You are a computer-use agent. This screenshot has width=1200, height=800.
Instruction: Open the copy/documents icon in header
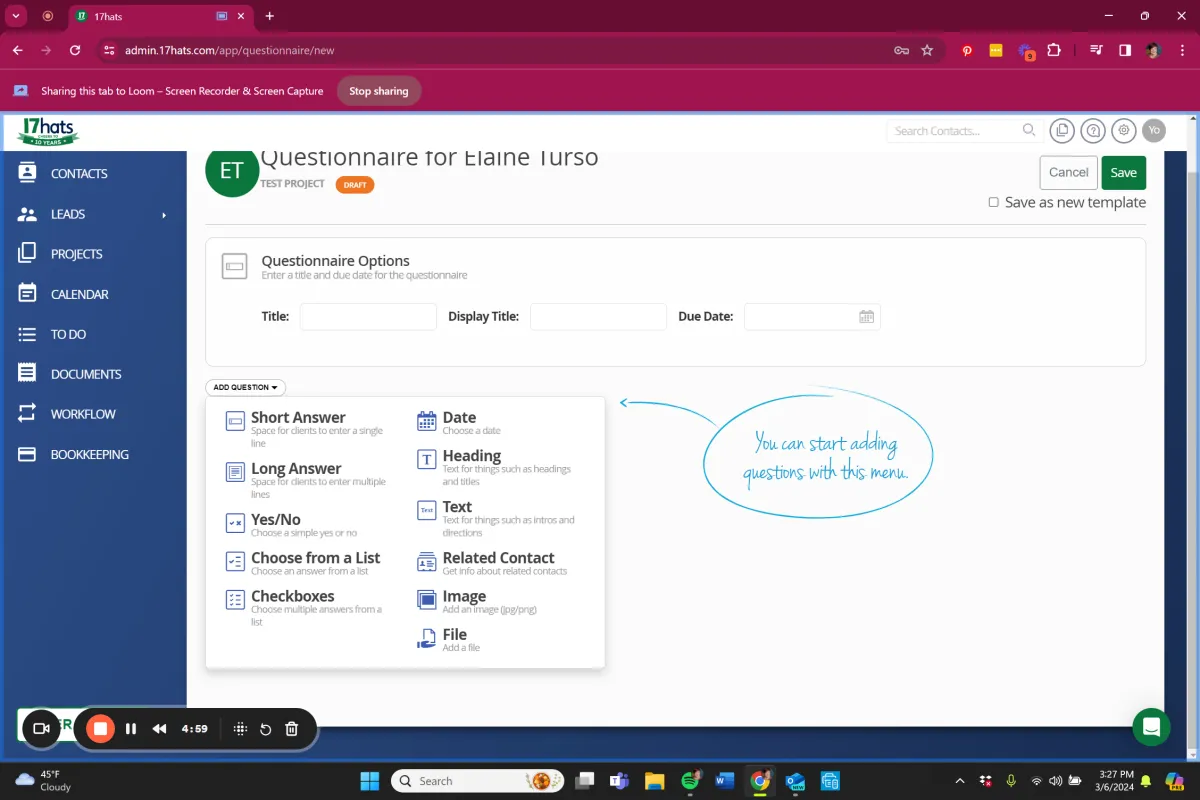(x=1061, y=130)
